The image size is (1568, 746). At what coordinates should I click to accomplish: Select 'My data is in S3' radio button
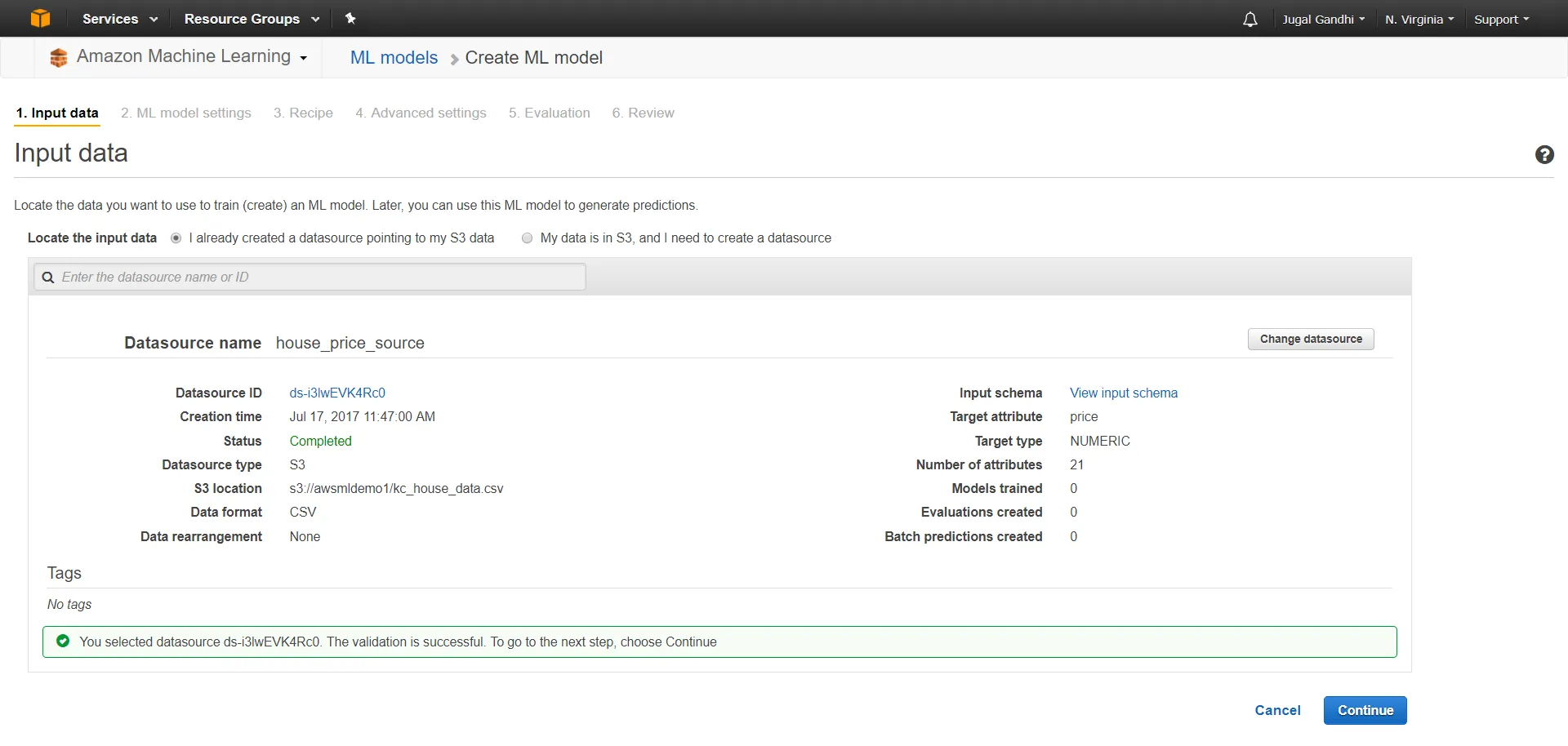(527, 238)
